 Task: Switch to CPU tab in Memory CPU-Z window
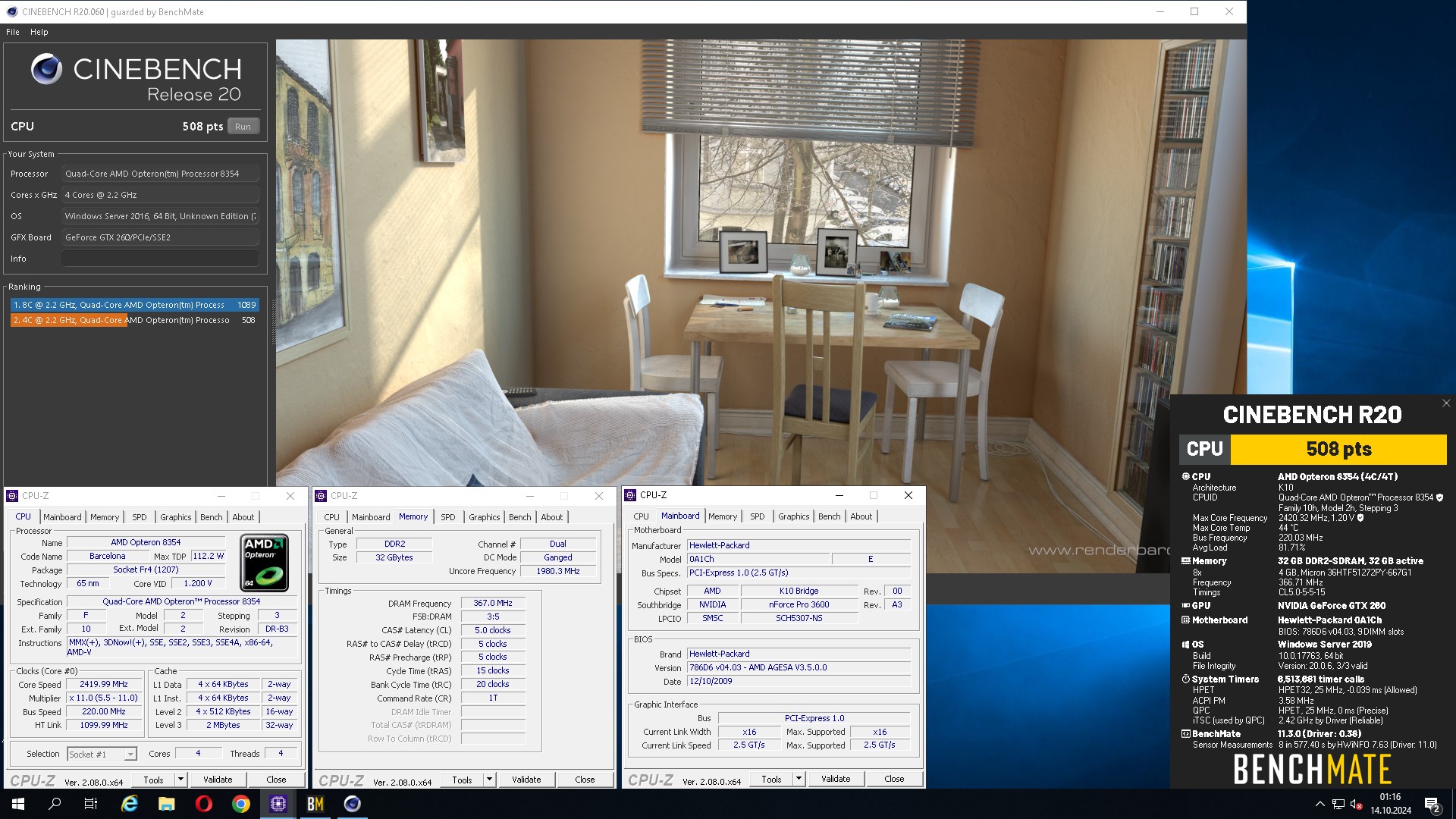click(x=332, y=517)
